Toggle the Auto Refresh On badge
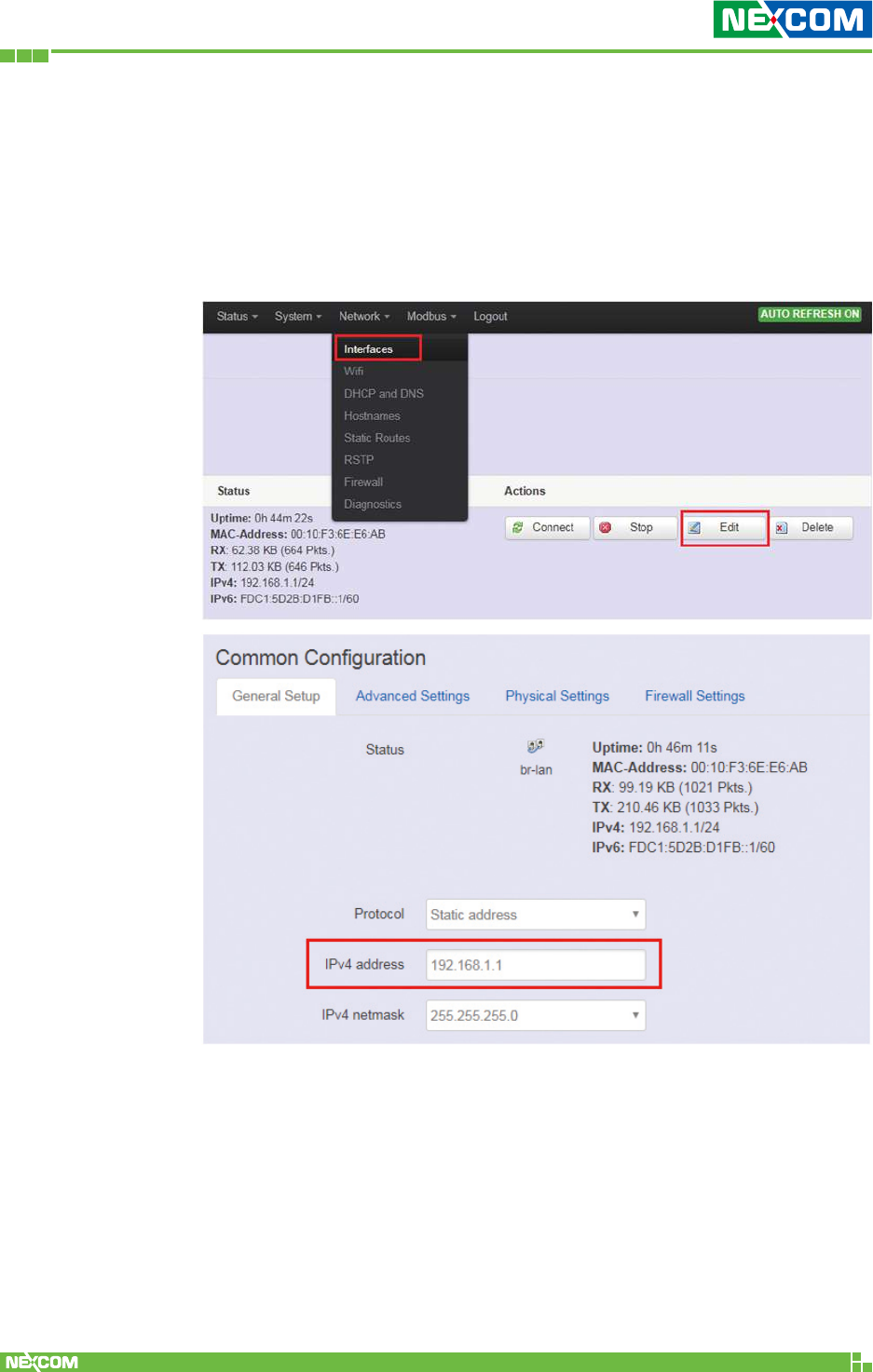Screen dimensions: 873x1372 (x=810, y=315)
